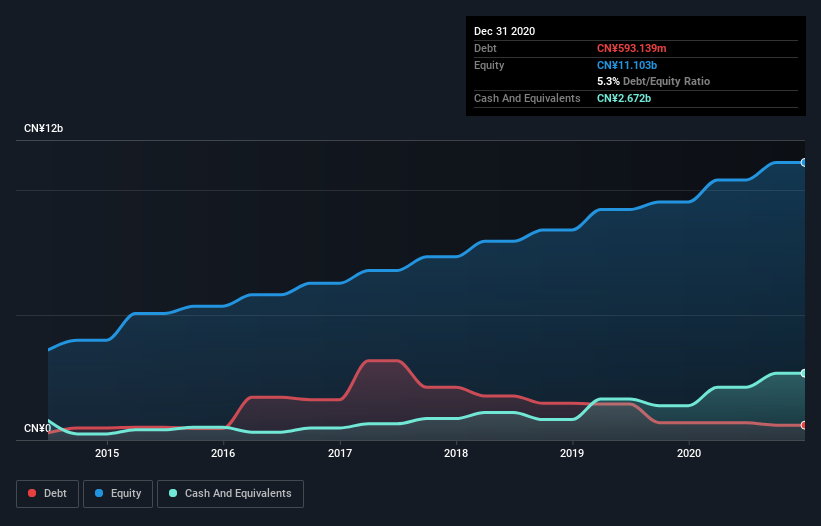821x526 pixels.
Task: Click the CN¥11.103b equity value
Action: point(627,65)
